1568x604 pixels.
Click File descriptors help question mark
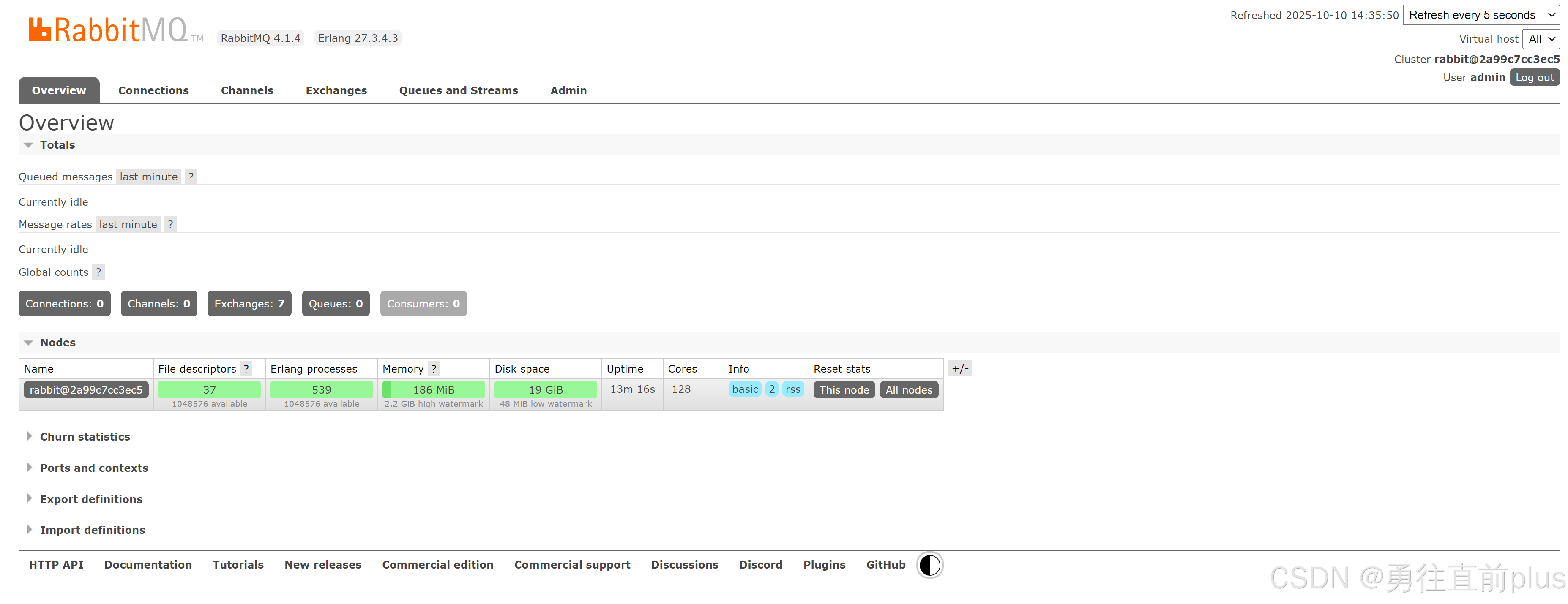pos(246,369)
